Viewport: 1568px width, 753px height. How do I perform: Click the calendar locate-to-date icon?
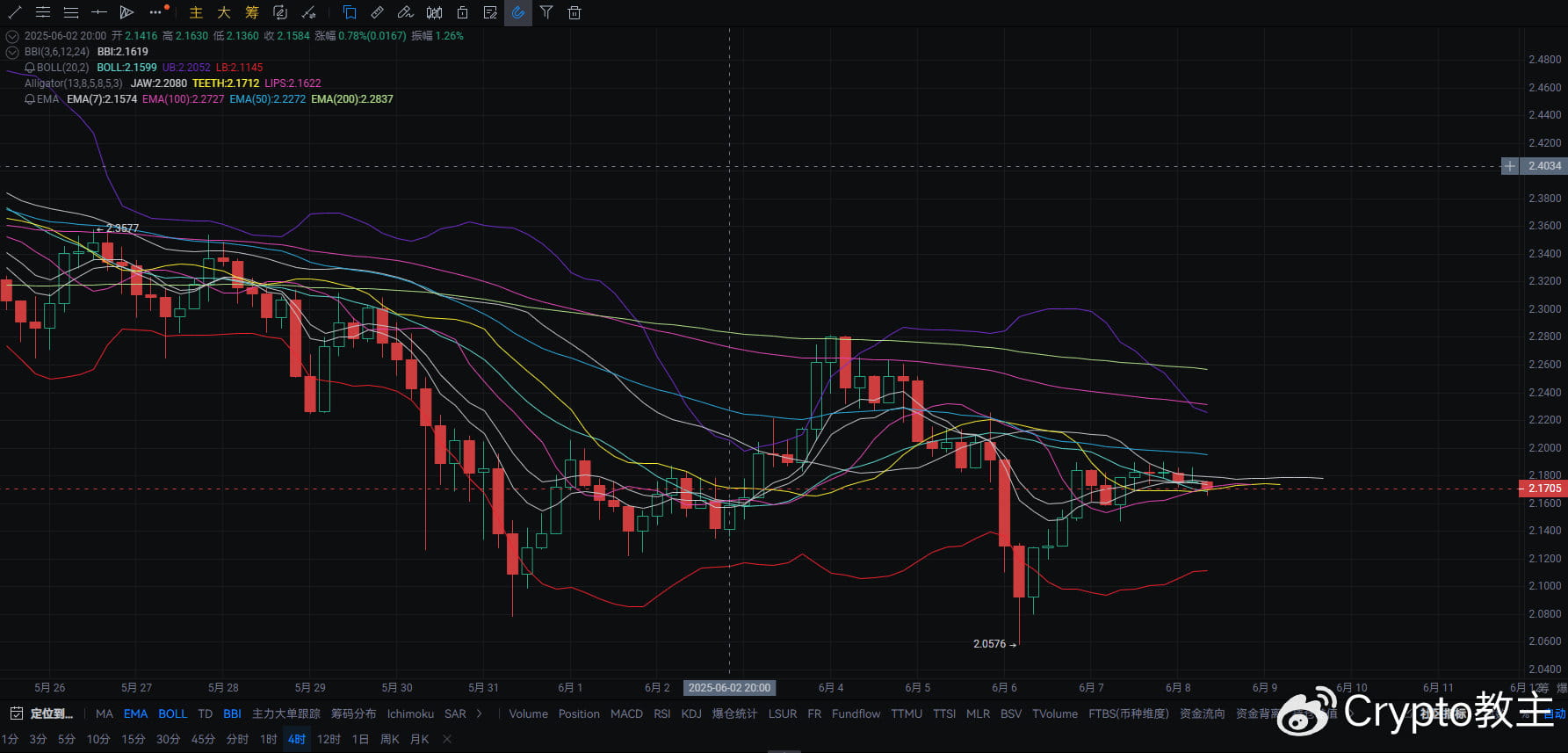point(16,713)
